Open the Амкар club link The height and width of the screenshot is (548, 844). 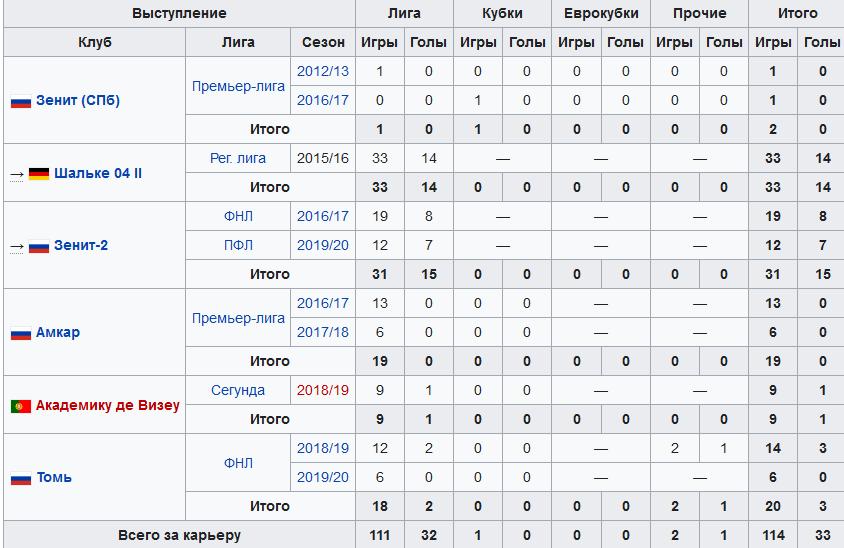click(58, 332)
